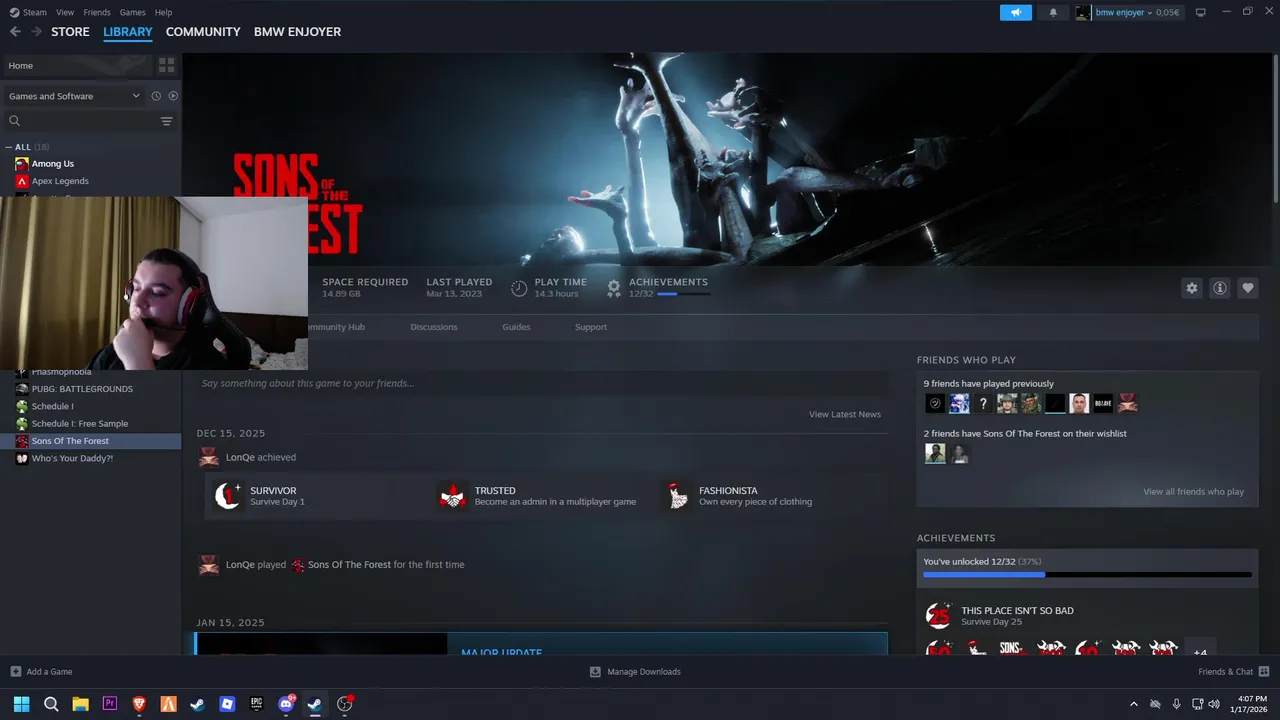Open Adobe Premiere Pro from taskbar

pos(110,704)
